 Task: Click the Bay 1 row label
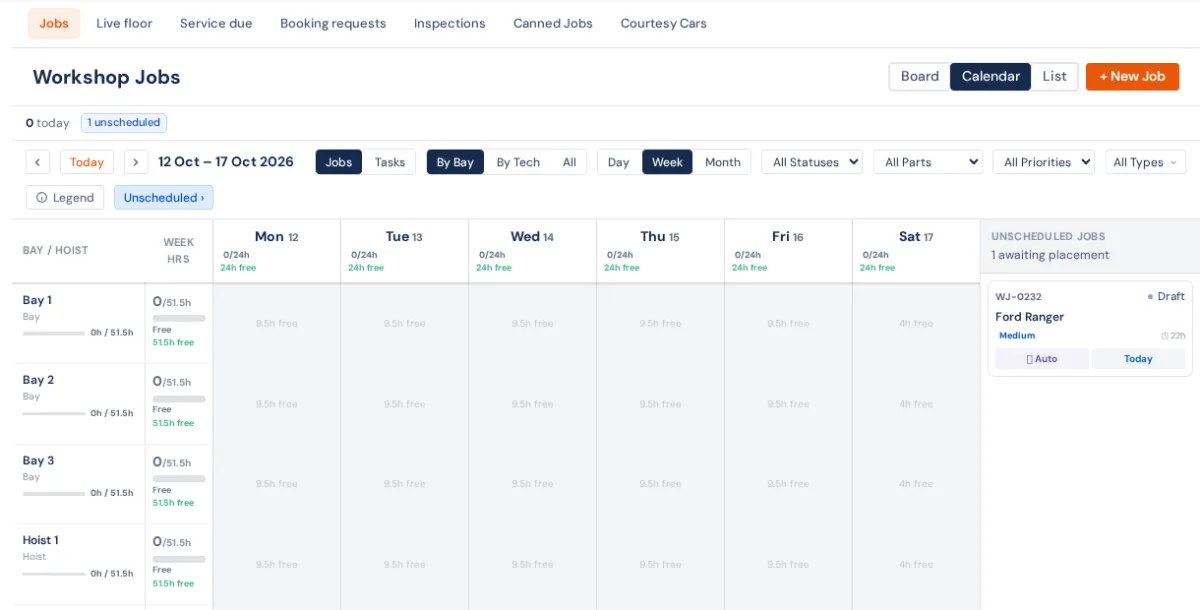(38, 300)
